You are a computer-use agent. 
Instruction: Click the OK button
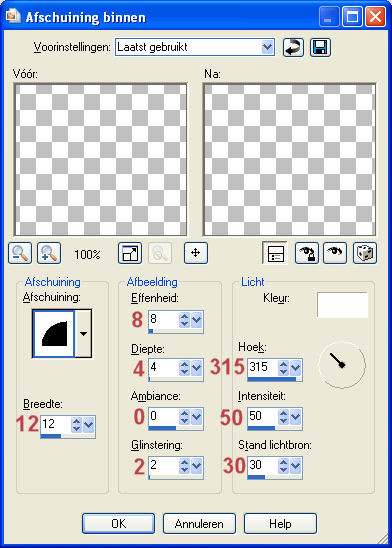pyautogui.click(x=118, y=524)
